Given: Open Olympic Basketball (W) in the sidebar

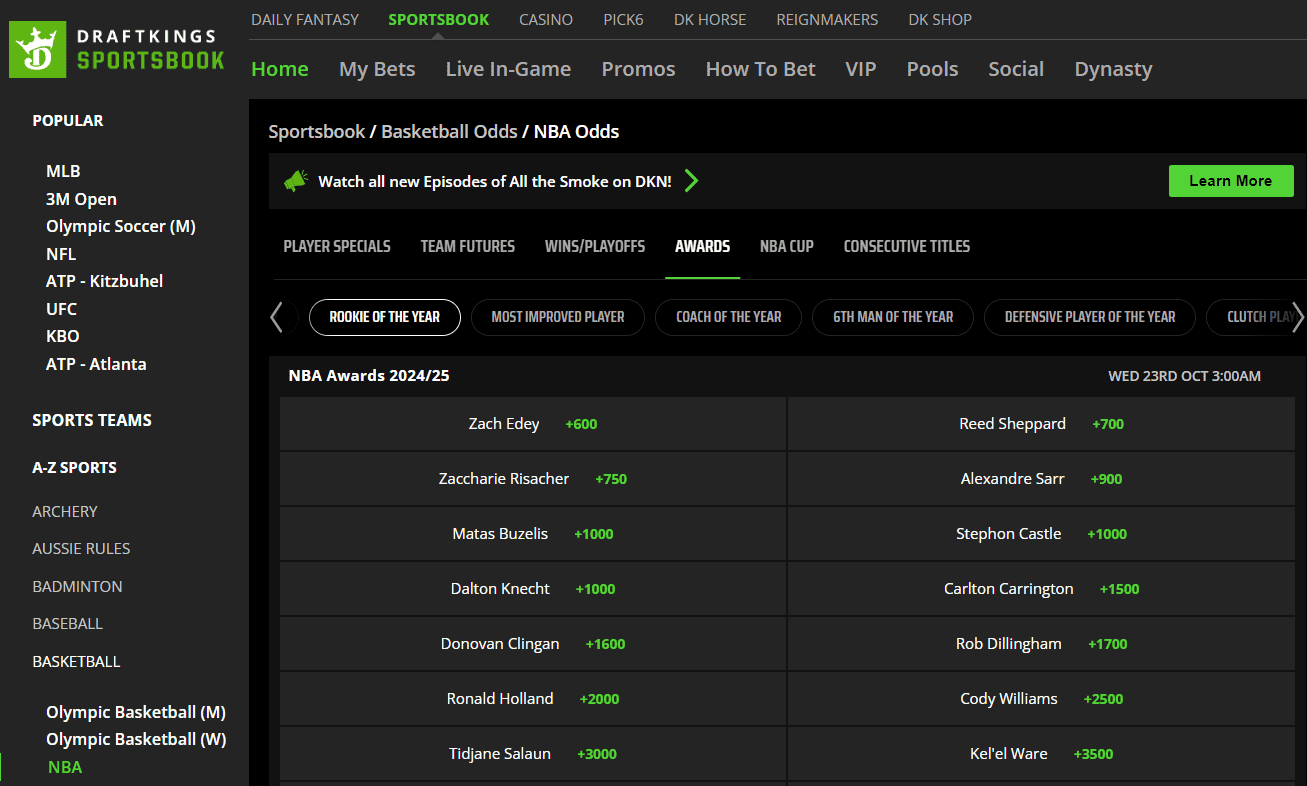Looking at the screenshot, I should pos(136,739).
